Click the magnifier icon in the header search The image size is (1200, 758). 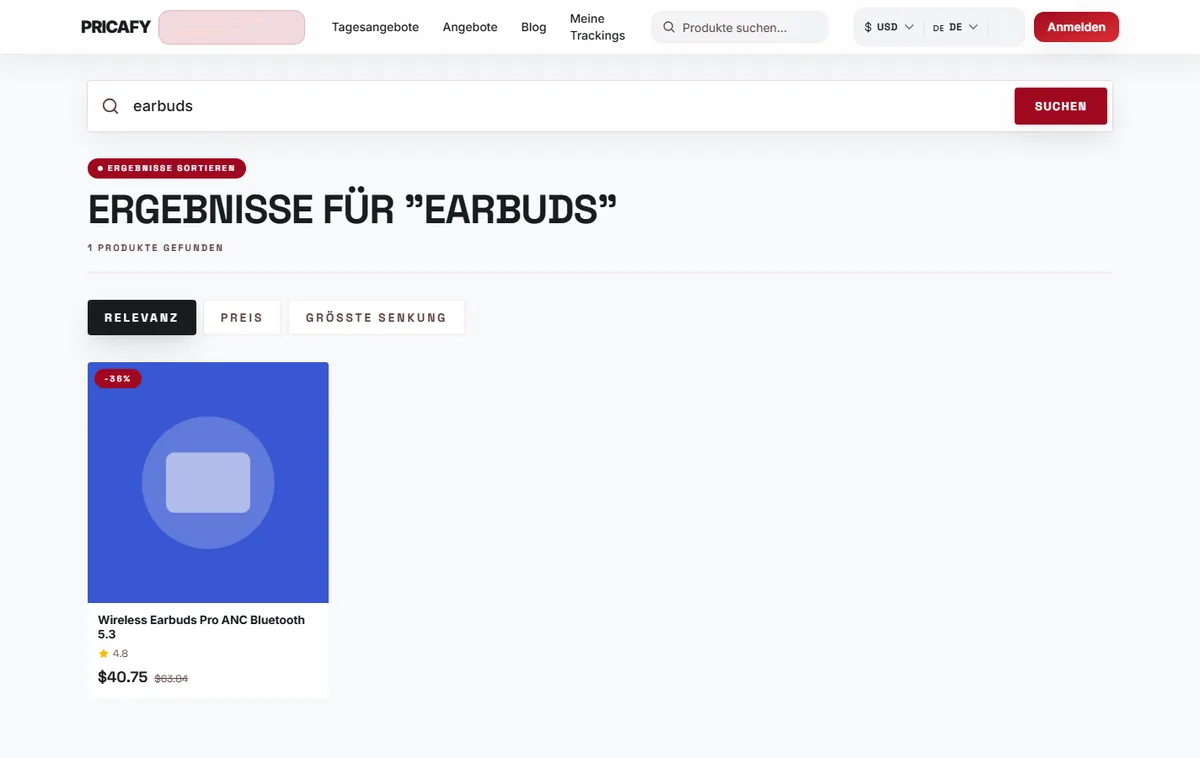(669, 28)
